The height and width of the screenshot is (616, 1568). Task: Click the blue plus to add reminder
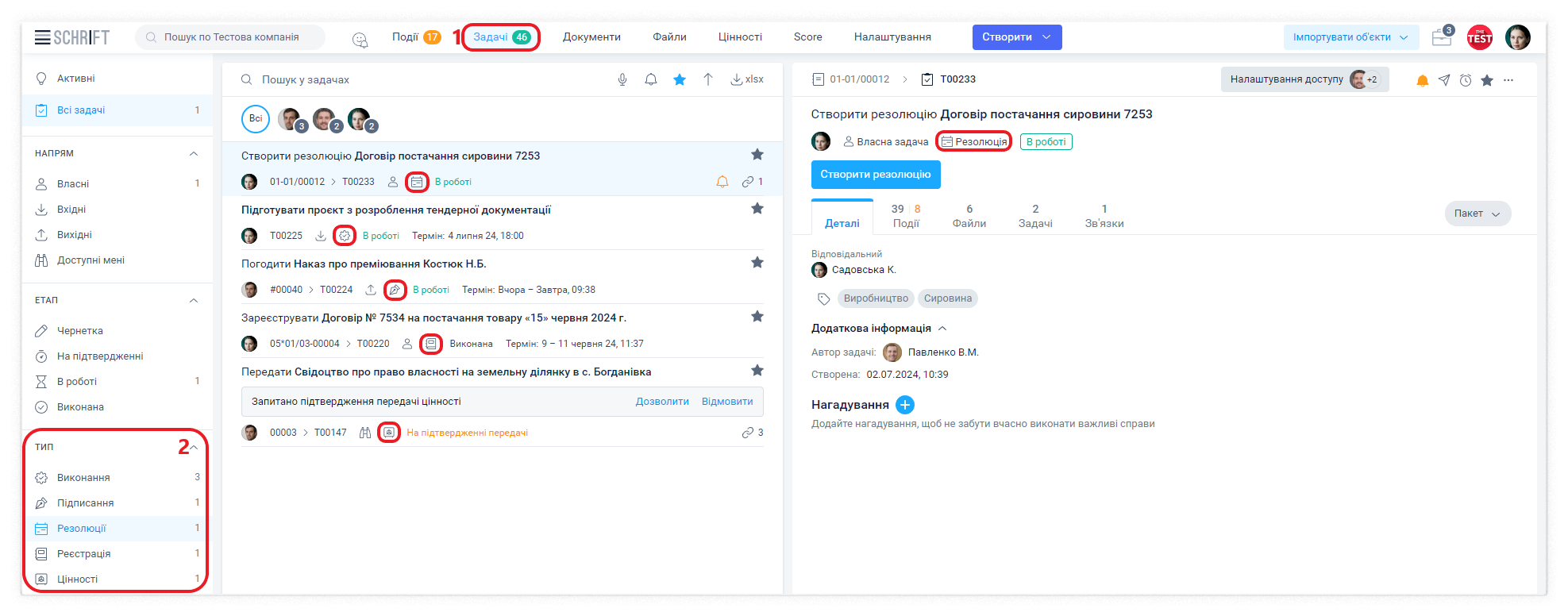pyautogui.click(x=904, y=405)
